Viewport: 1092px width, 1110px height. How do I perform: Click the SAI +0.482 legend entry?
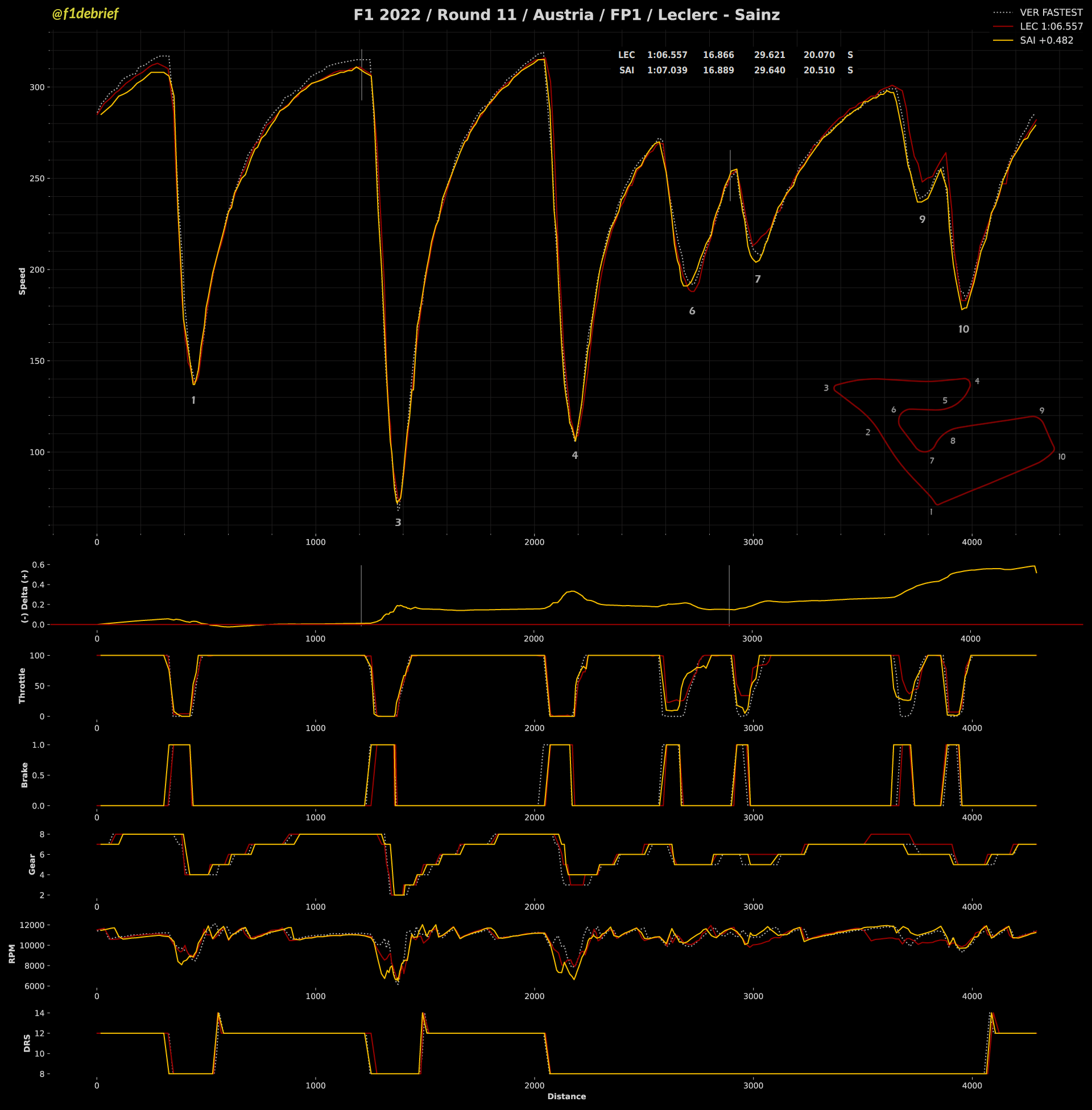[x=1046, y=40]
